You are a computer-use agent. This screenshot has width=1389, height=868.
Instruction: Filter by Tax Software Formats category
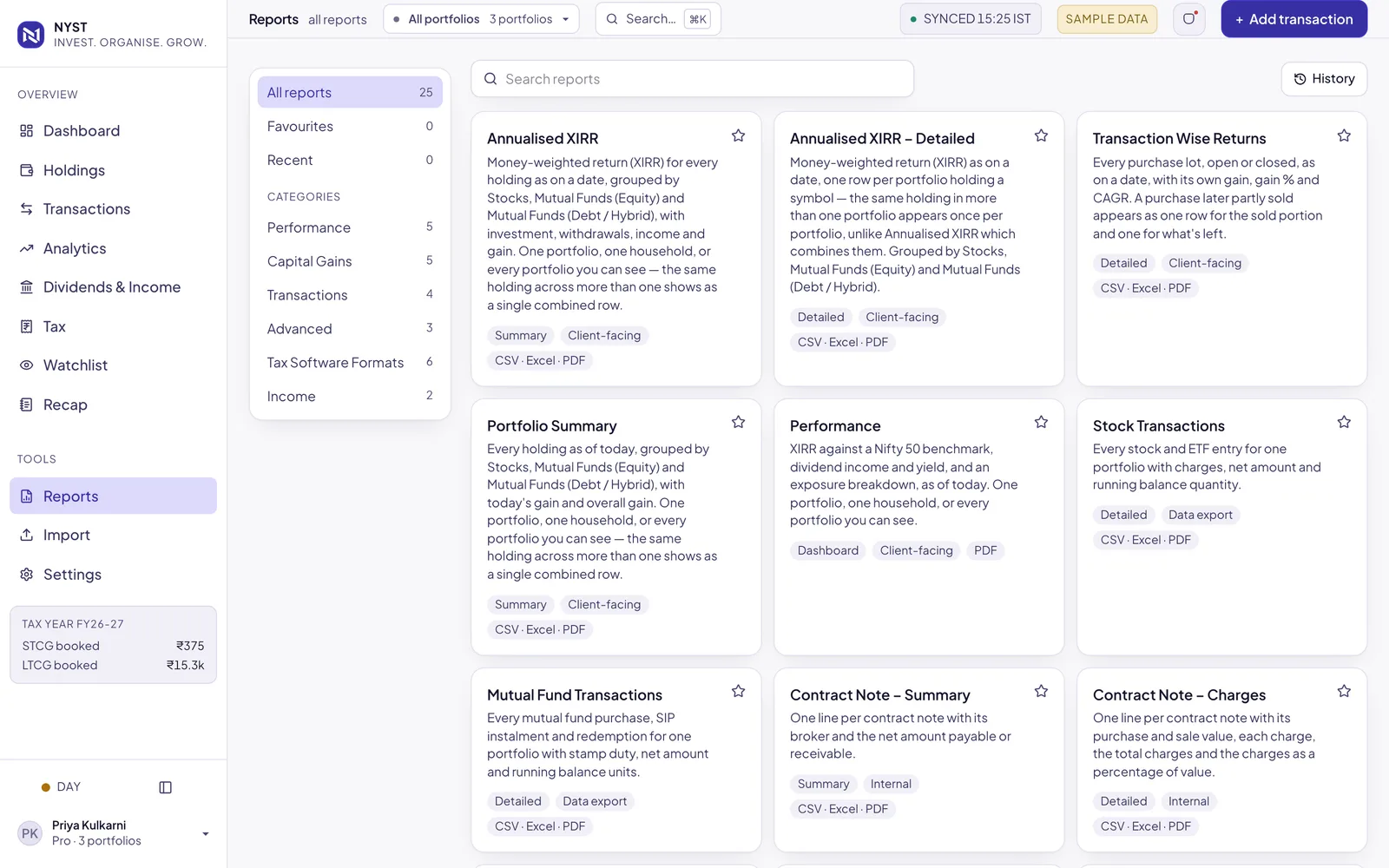(350, 363)
